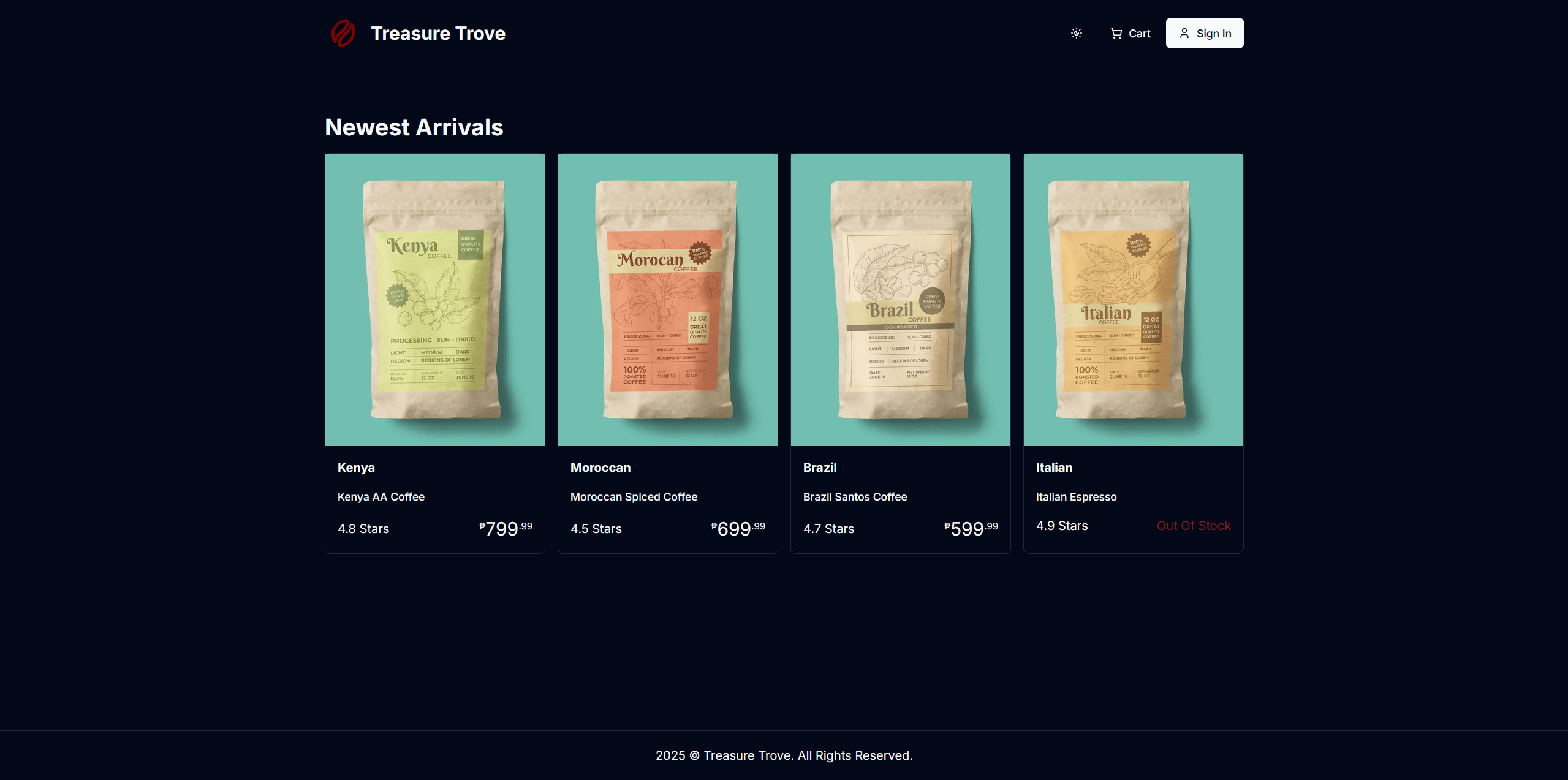Select the Moroccan product title

pos(600,468)
